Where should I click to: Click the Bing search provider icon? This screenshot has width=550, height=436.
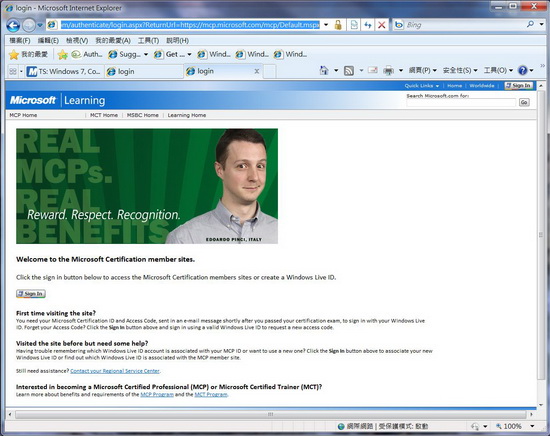tap(398, 25)
